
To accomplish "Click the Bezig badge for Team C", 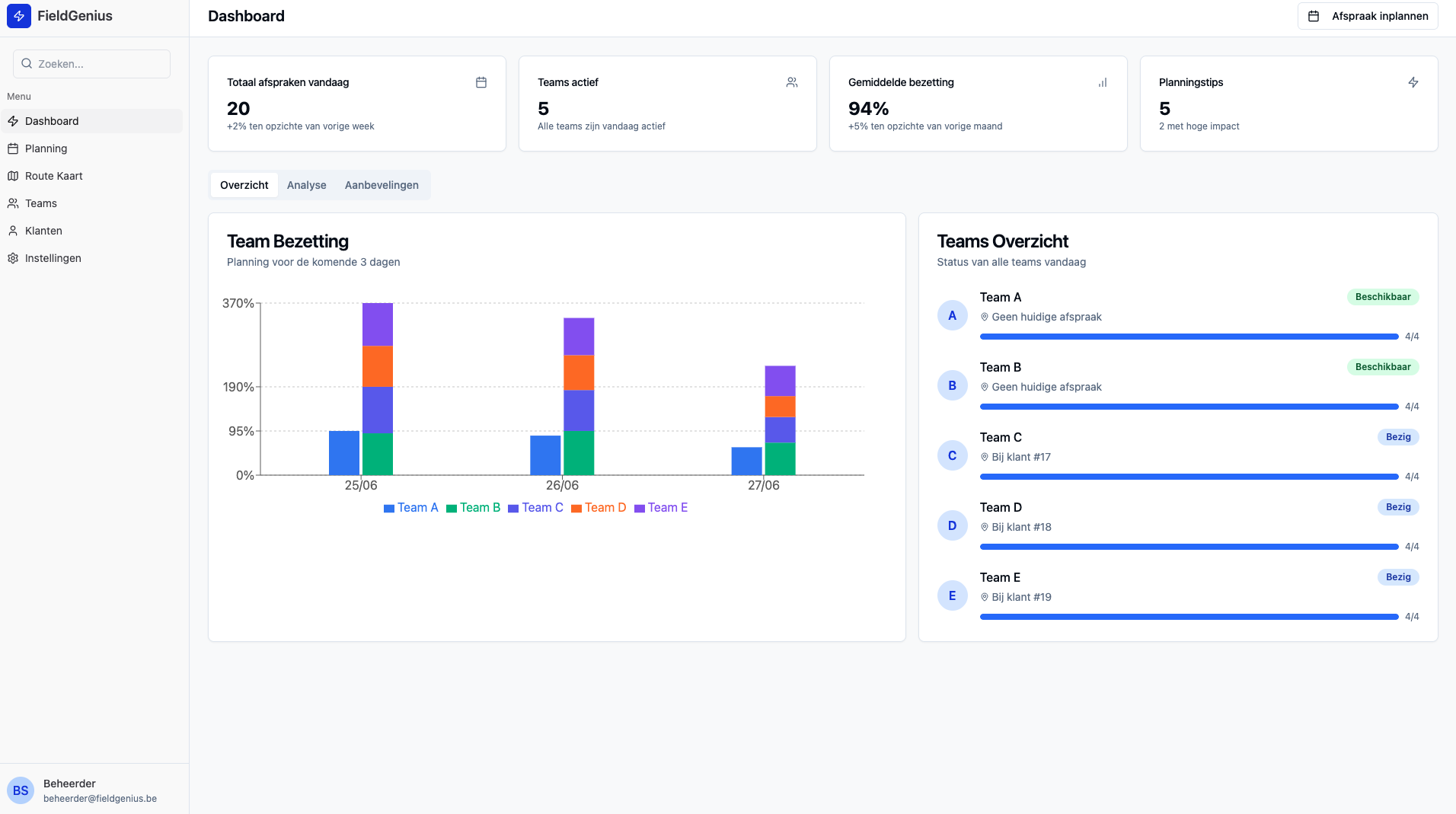I will click(1397, 437).
